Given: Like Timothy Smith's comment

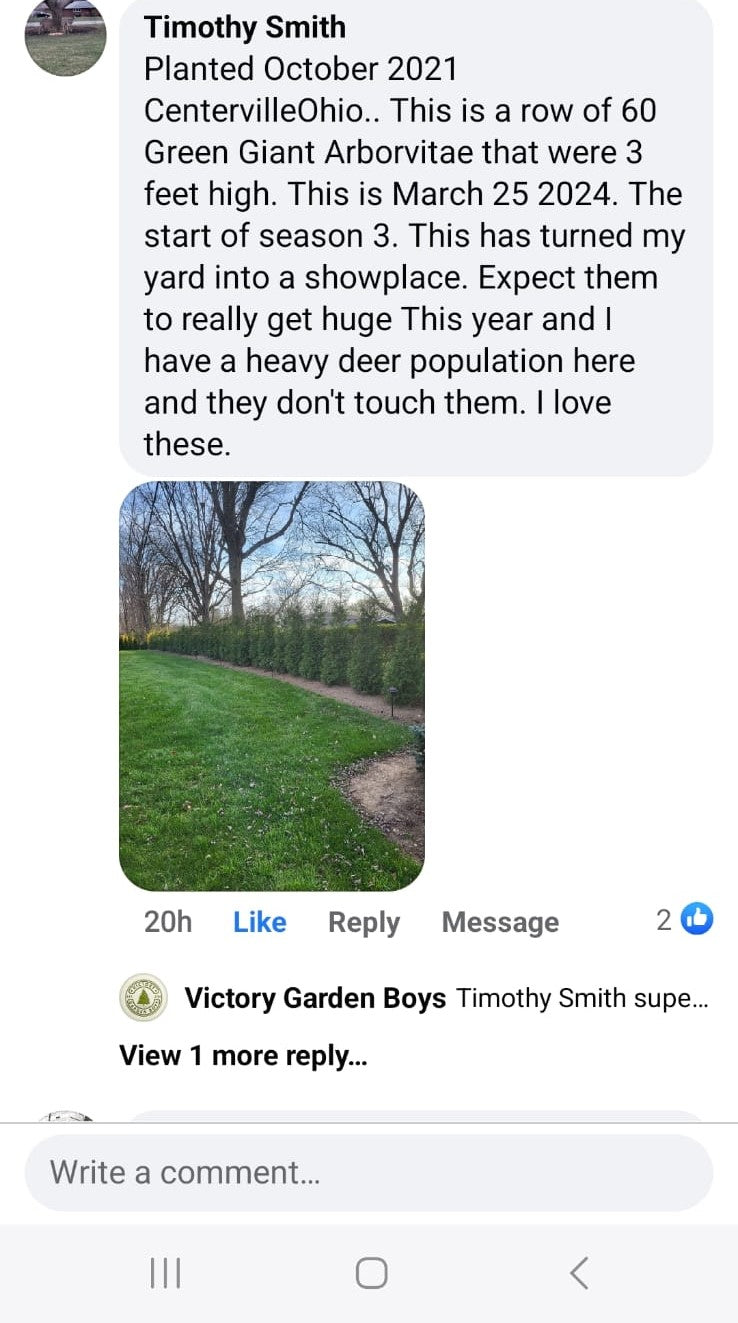Looking at the screenshot, I should click(x=259, y=922).
